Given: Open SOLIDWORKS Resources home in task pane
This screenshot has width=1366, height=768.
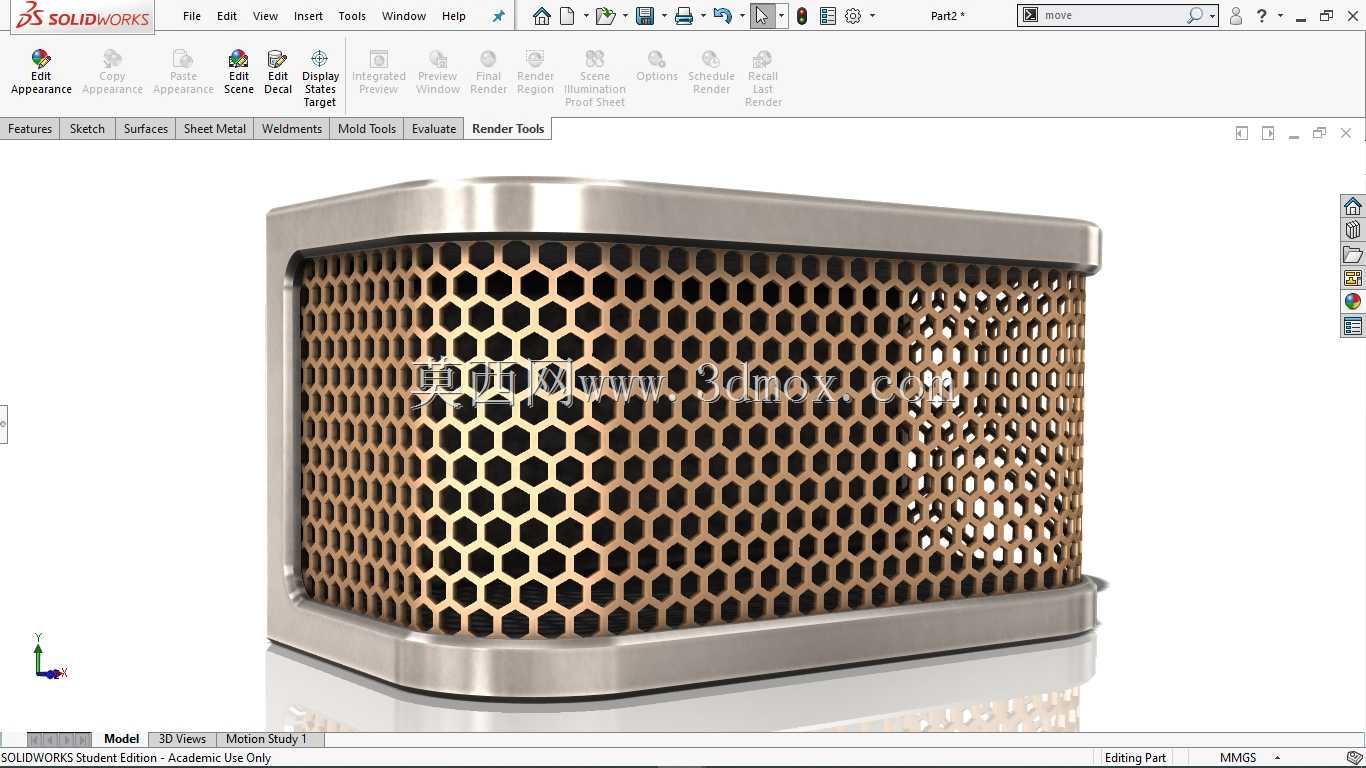Looking at the screenshot, I should coord(1353,206).
